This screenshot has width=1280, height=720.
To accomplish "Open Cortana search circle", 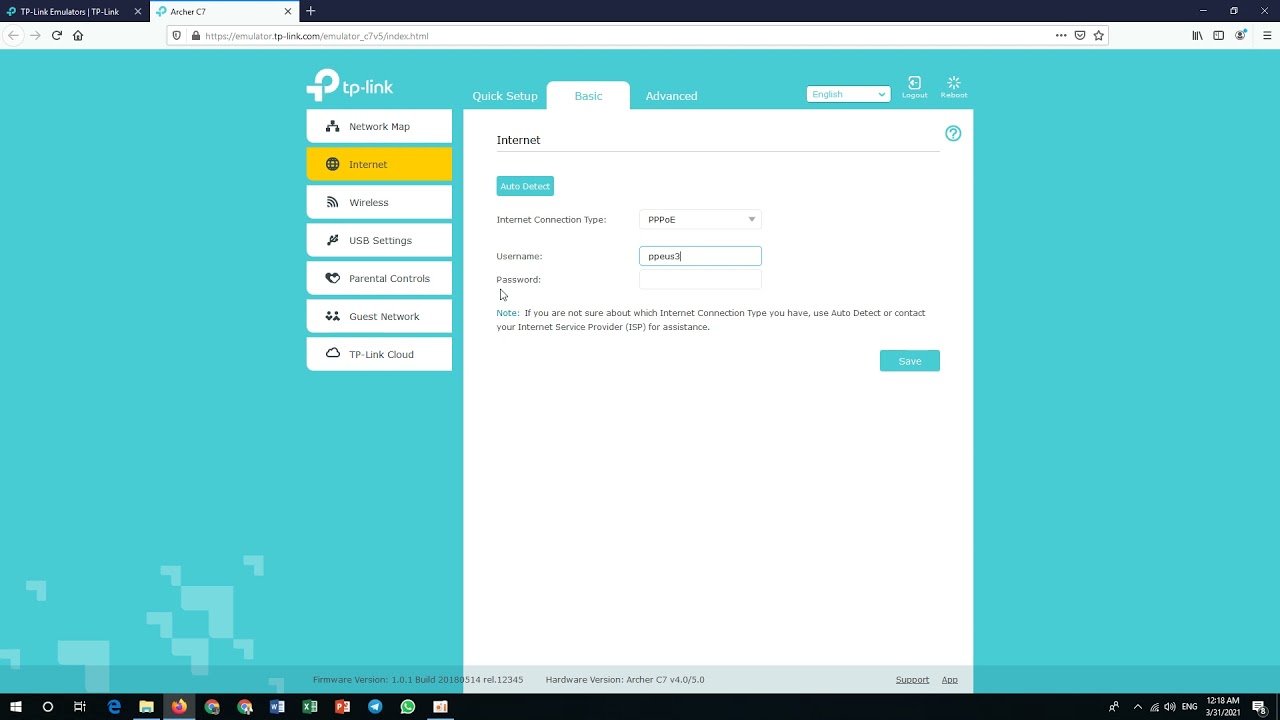I will [x=47, y=707].
